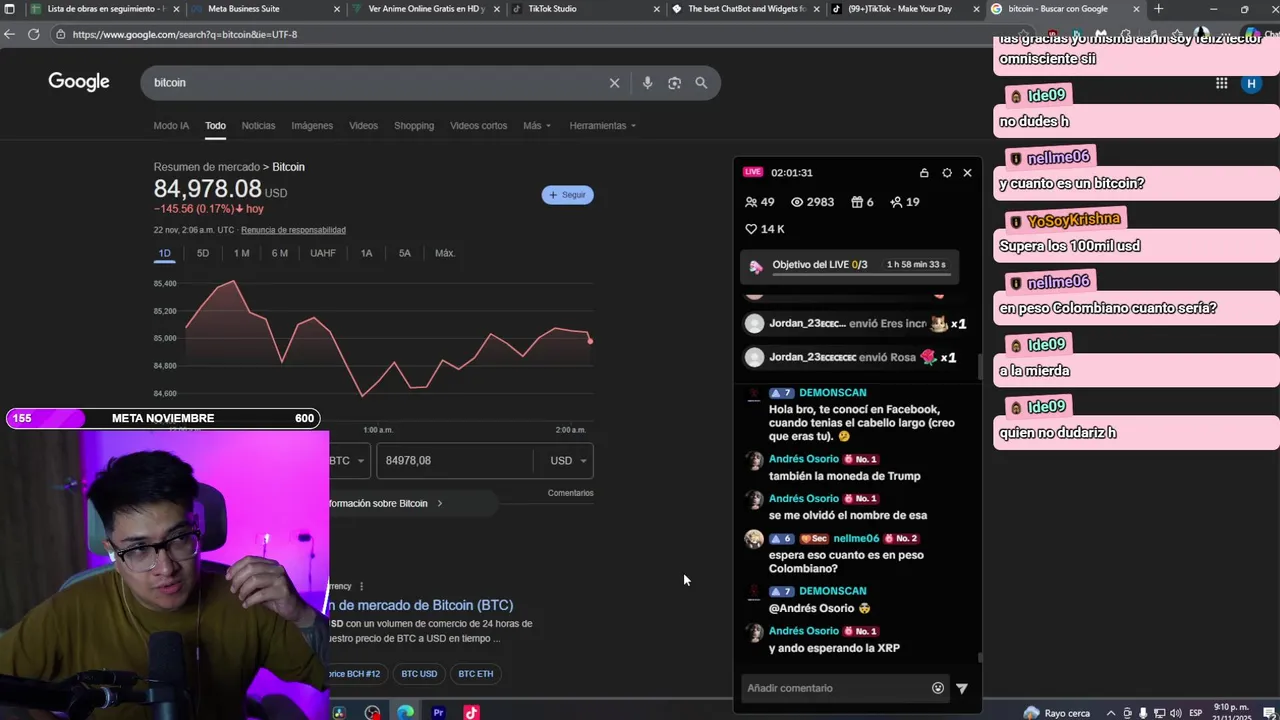
Task: Expand the Herramientas dropdown
Action: (x=603, y=126)
